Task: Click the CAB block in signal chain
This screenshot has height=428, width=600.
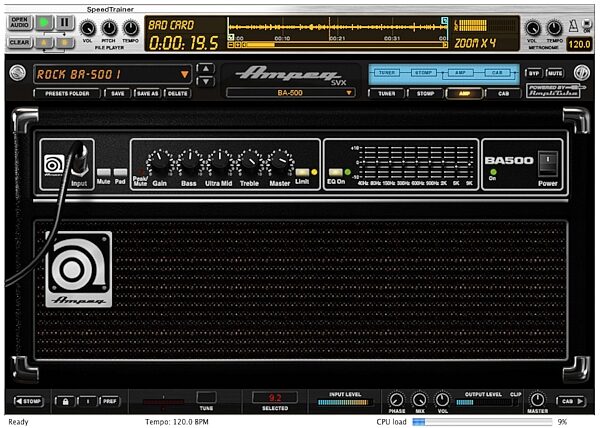Action: point(497,72)
